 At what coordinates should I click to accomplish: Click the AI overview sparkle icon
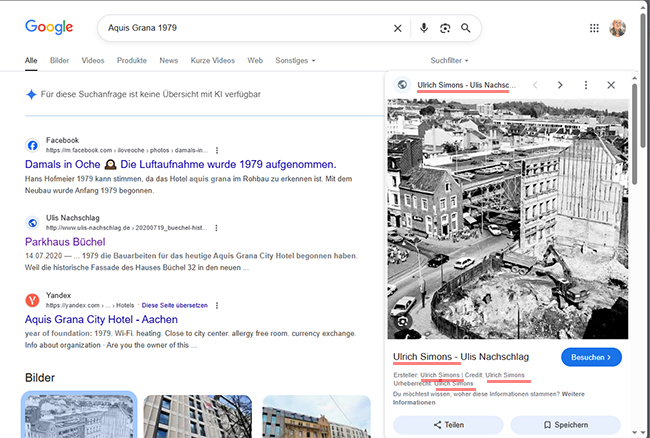pyautogui.click(x=31, y=94)
